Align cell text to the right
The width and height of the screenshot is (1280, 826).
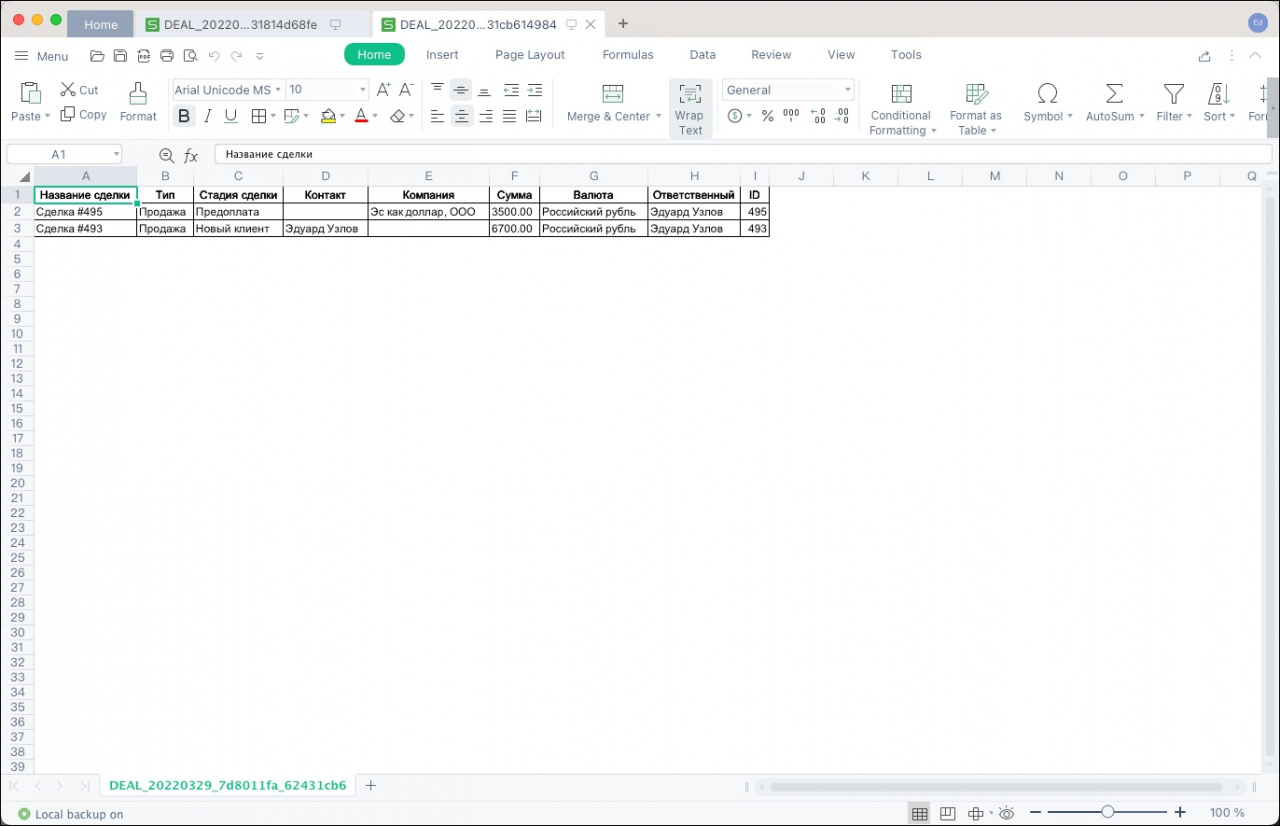click(x=485, y=116)
